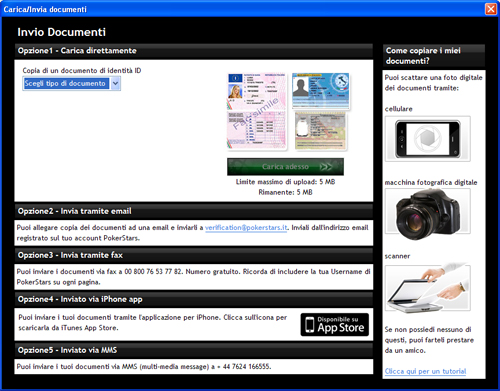Screen dimensions: 500x391
Task: Click the 'Carica adesso' upload button
Action: click(x=285, y=167)
